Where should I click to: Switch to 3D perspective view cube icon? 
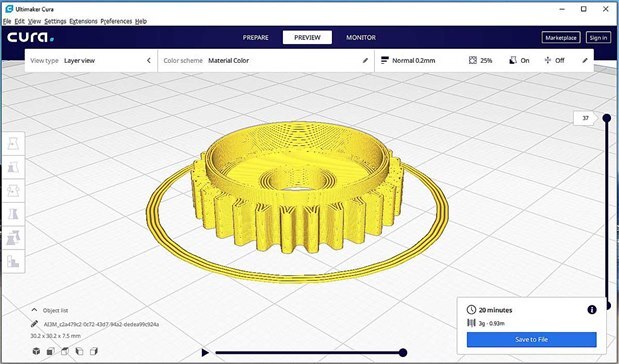pos(36,351)
